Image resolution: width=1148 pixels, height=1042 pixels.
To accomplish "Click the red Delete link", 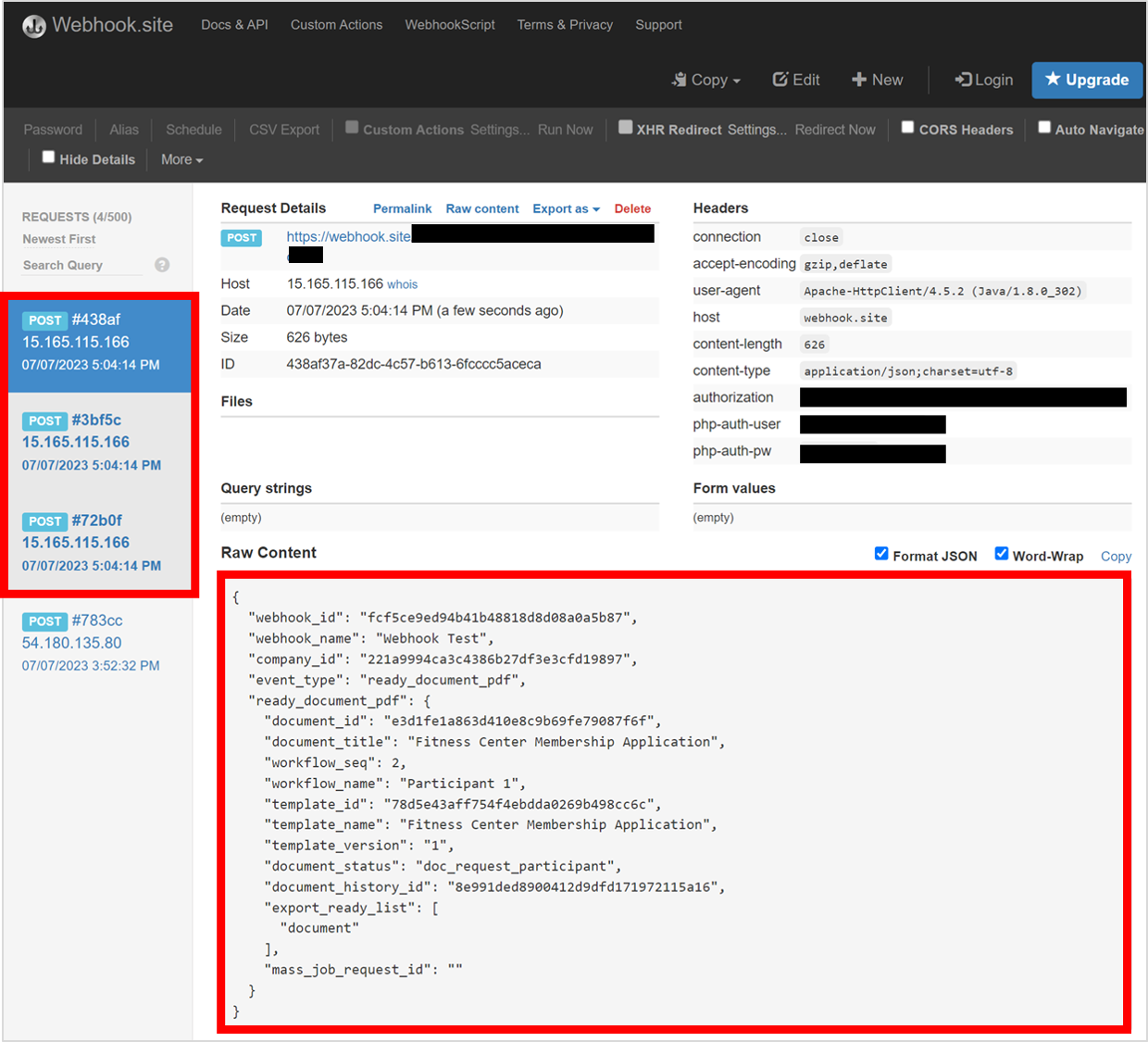I will (632, 208).
